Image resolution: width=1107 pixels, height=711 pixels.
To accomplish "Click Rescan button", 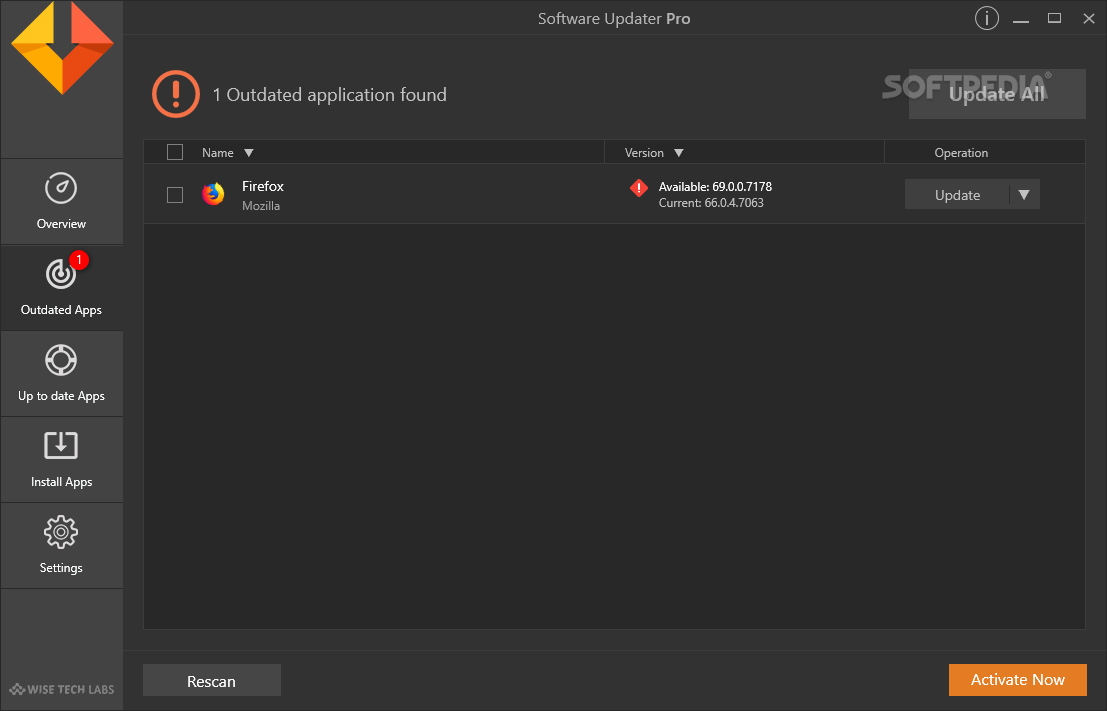I will (x=212, y=681).
